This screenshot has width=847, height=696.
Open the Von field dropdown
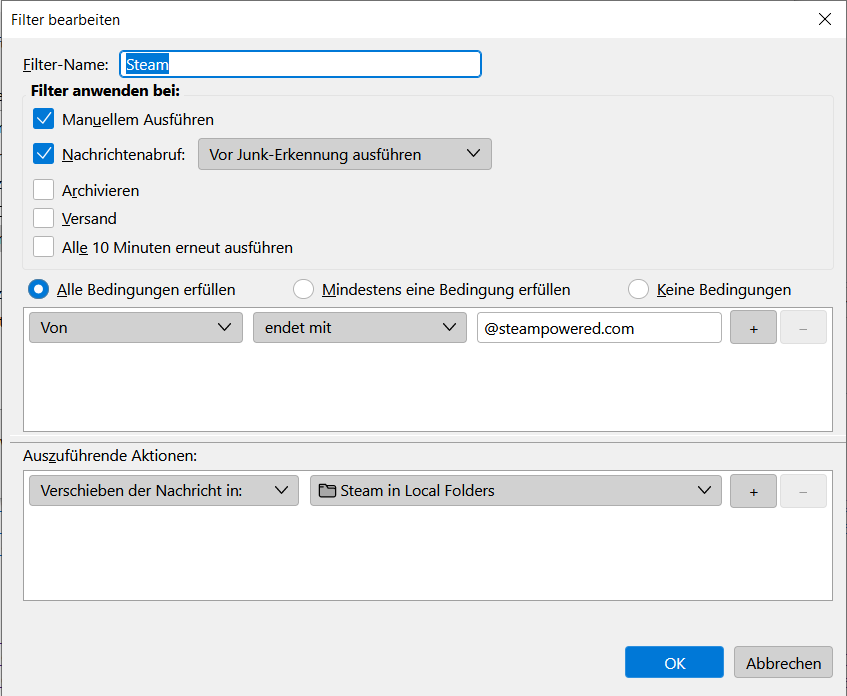coord(136,327)
